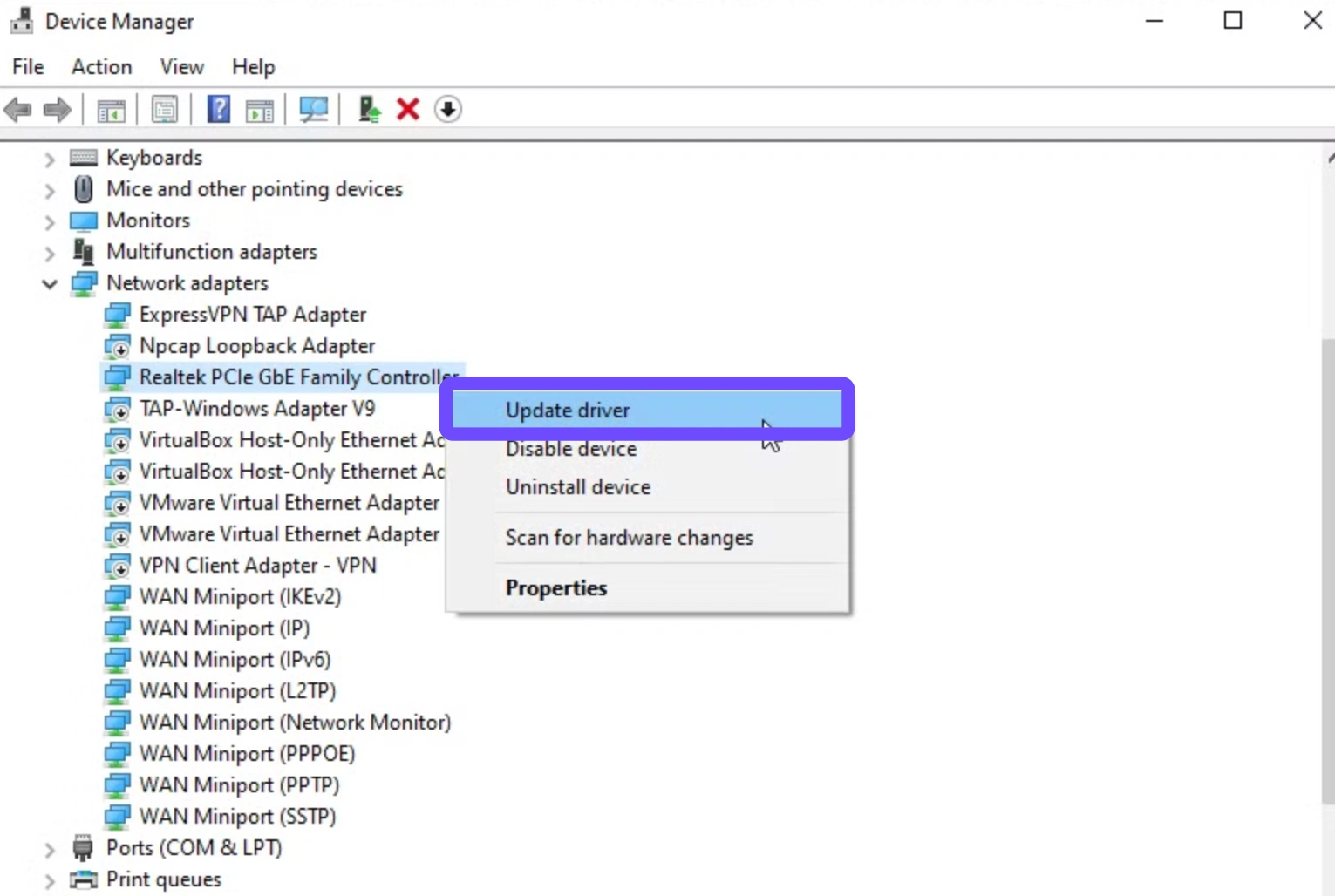Image resolution: width=1335 pixels, height=896 pixels.
Task: Click the red X Uninstall device icon
Action: (408, 110)
